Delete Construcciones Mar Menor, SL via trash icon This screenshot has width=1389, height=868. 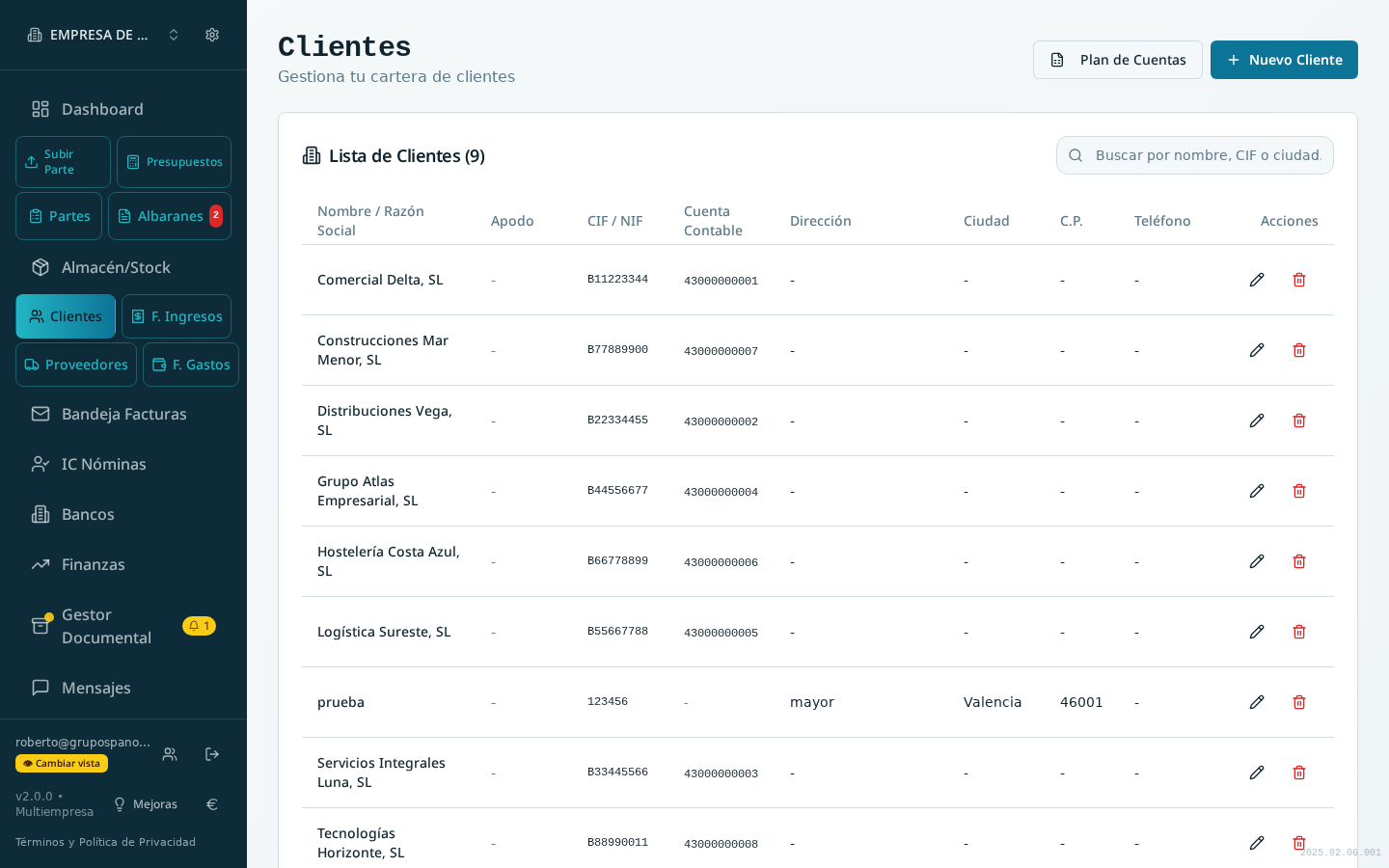(1299, 350)
